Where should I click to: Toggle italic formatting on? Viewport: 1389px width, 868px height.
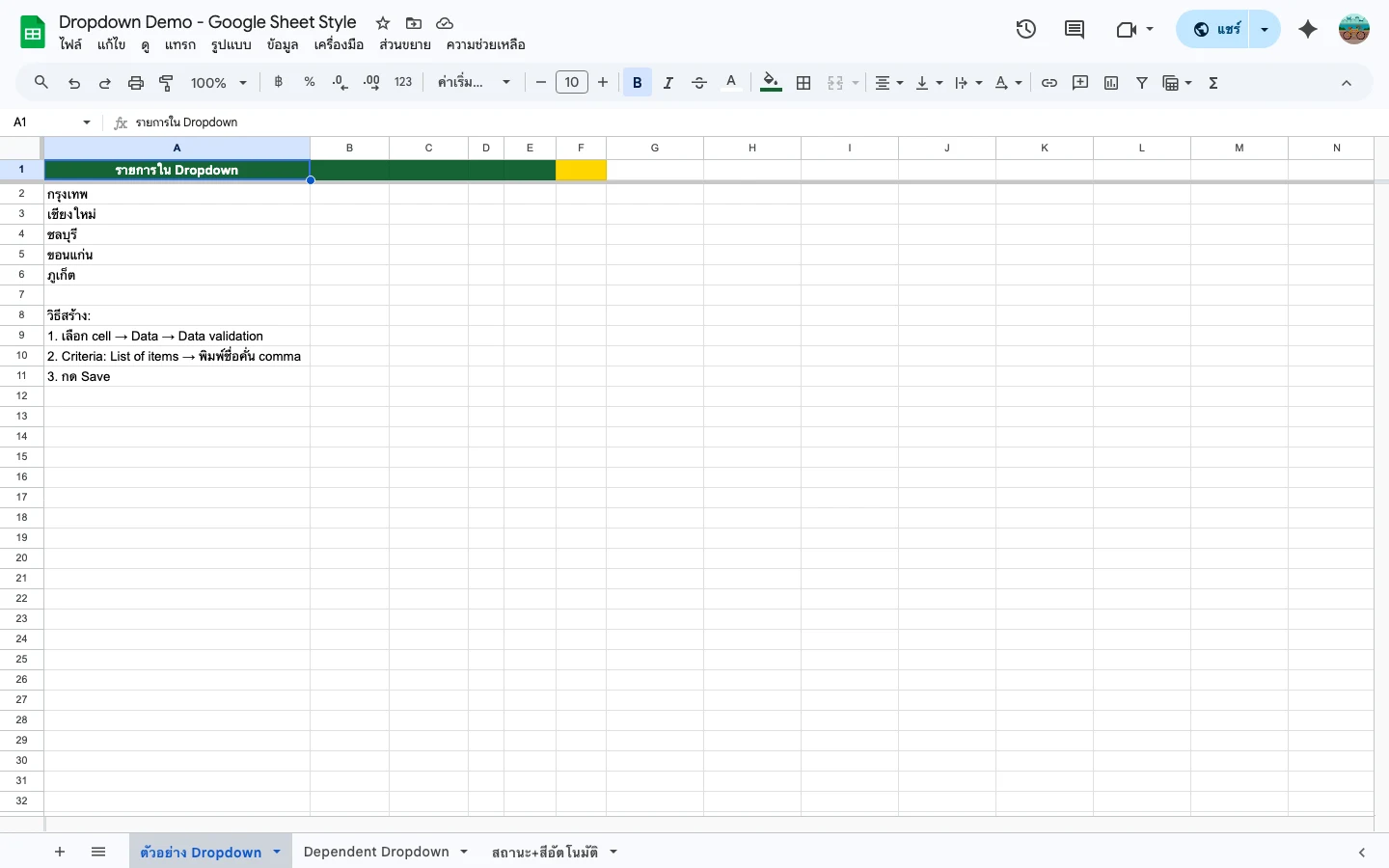pos(667,82)
